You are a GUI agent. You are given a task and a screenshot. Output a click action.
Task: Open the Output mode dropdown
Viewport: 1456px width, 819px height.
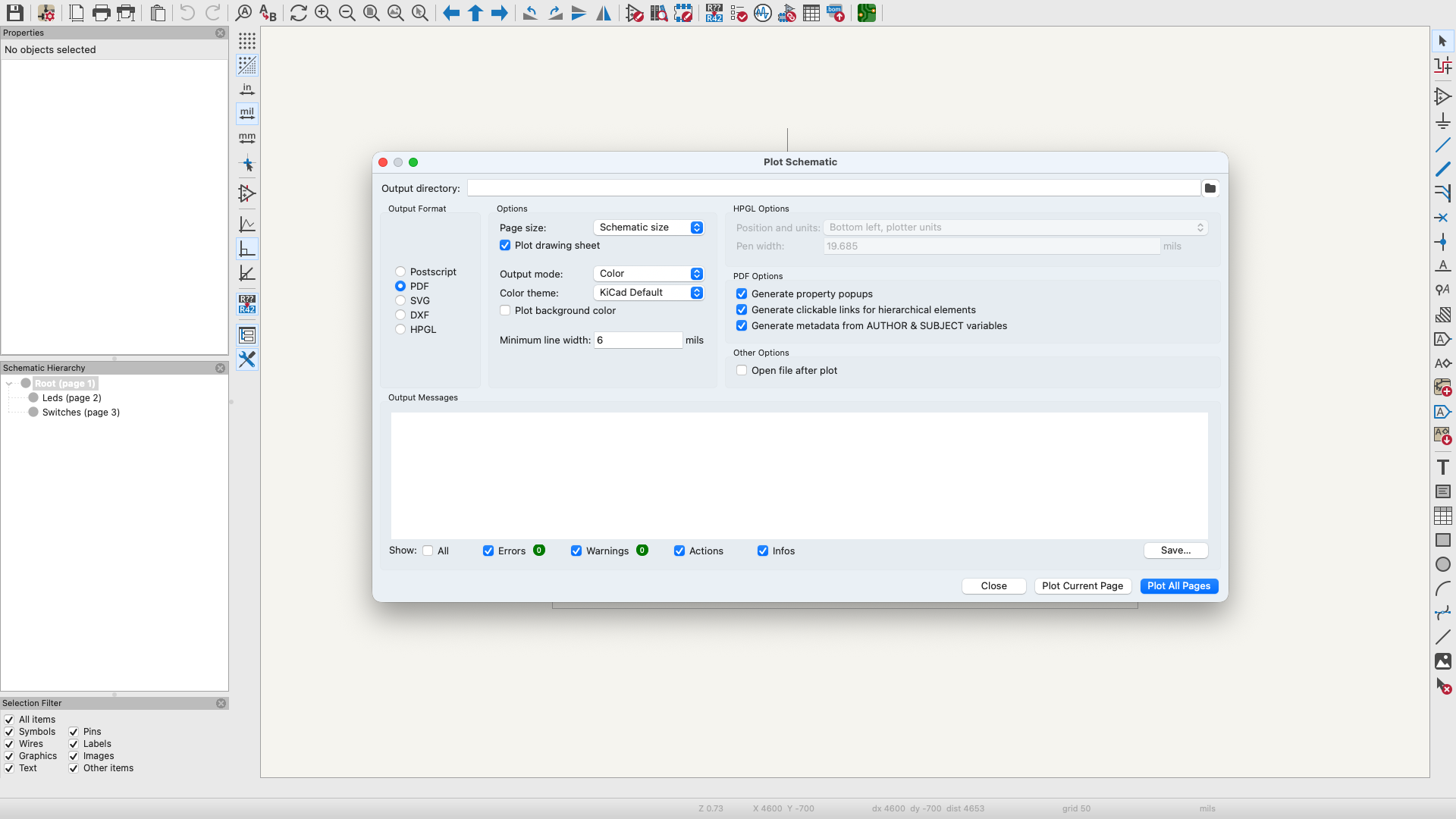coord(648,274)
